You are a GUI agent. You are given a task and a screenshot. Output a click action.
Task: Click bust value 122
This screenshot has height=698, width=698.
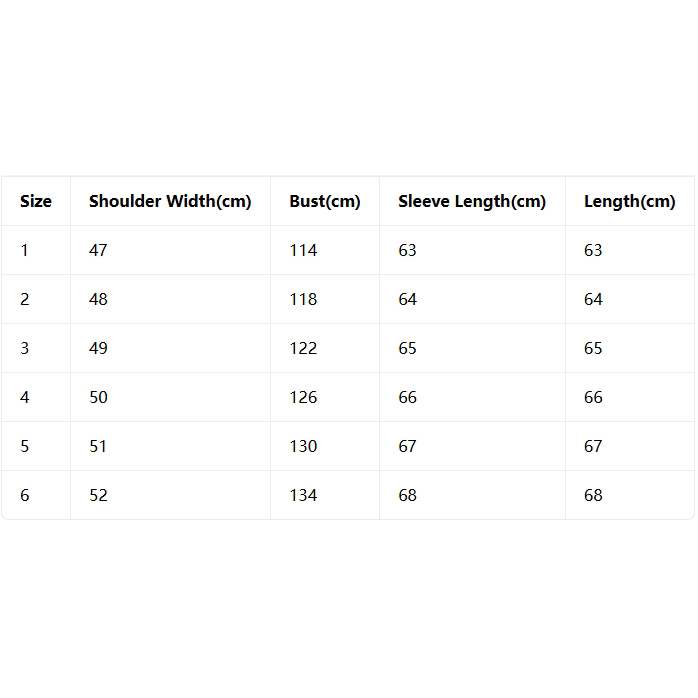pyautogui.click(x=303, y=348)
